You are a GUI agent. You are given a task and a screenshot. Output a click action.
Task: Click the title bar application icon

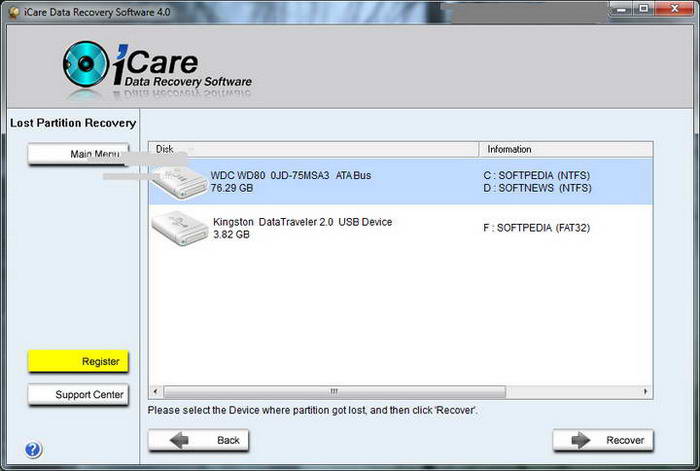click(14, 13)
